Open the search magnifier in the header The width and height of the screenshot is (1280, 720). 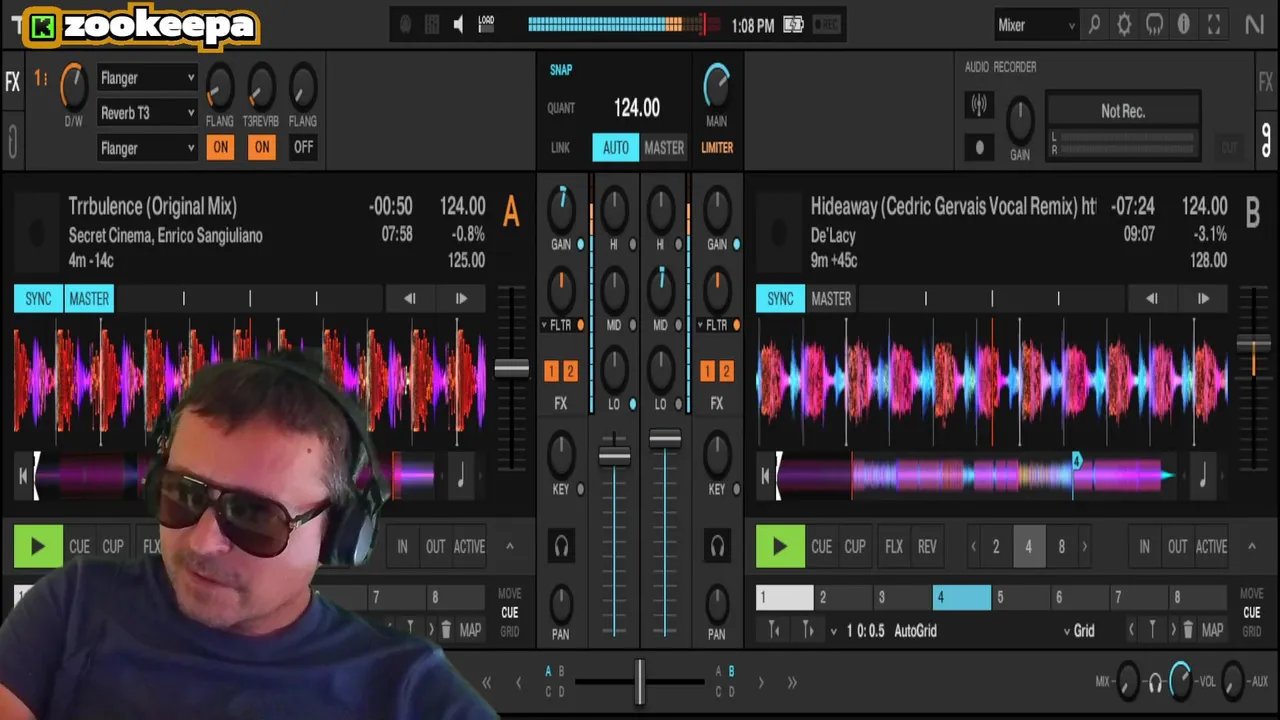click(x=1094, y=25)
